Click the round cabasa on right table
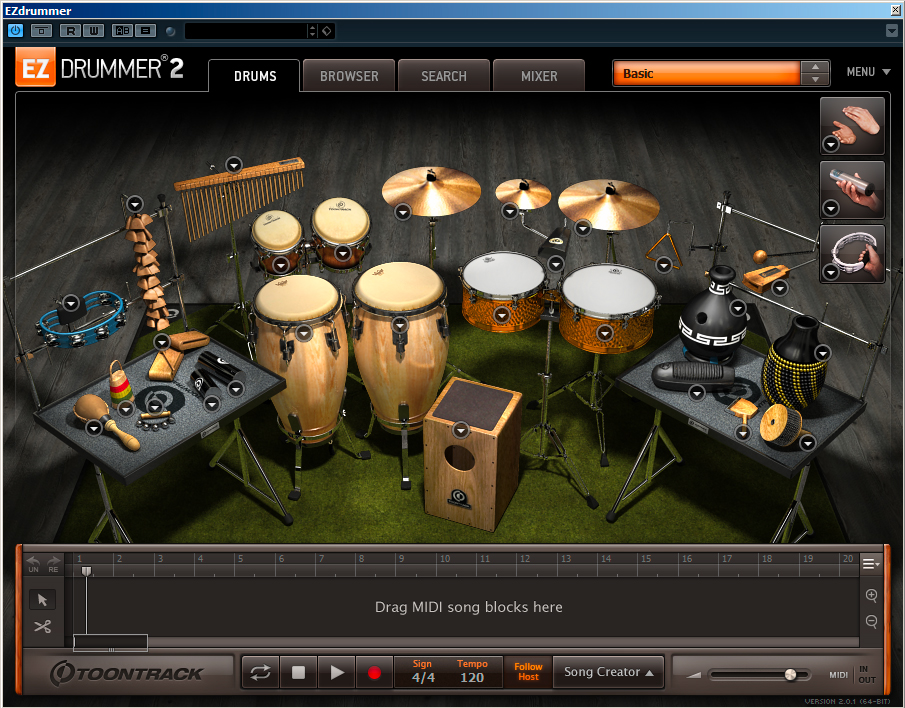 coord(779,423)
